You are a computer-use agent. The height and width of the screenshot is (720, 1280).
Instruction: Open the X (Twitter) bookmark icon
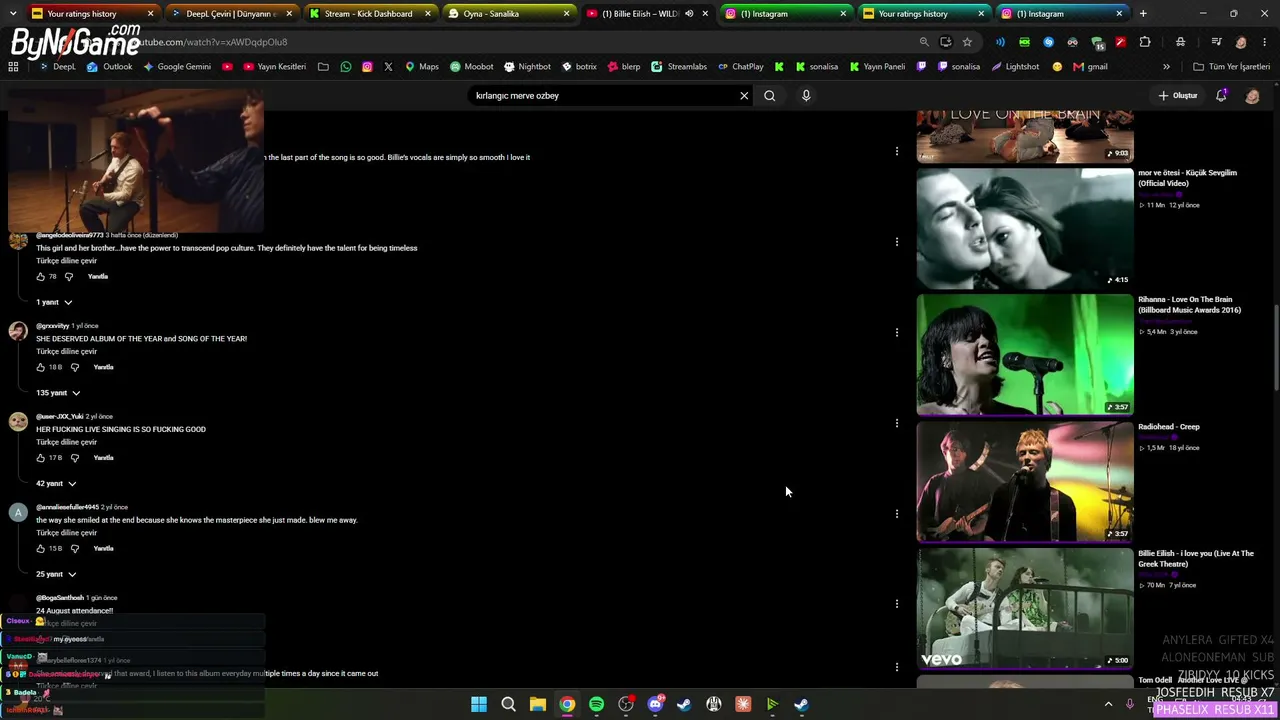[388, 67]
